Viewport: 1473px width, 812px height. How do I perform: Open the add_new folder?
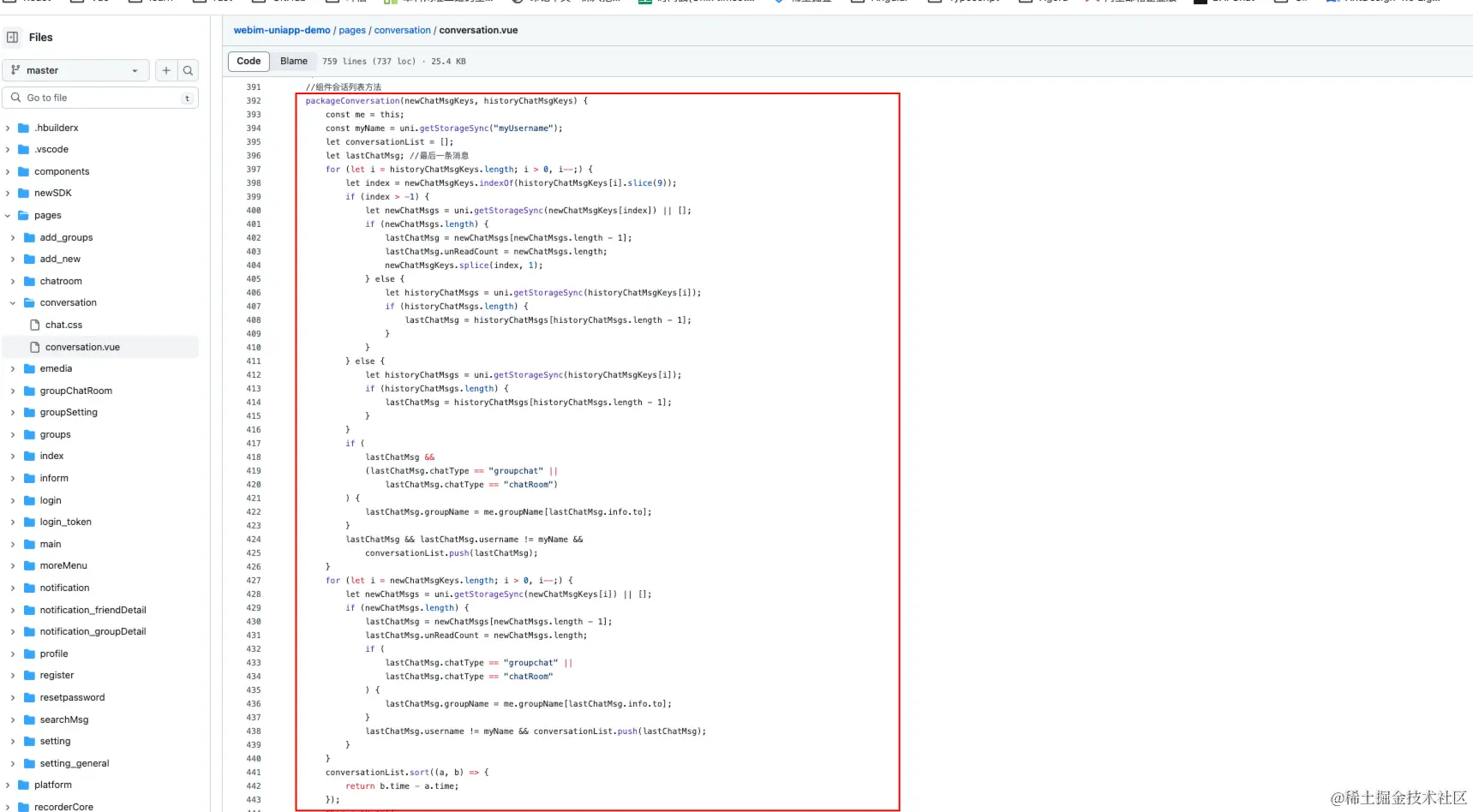60,259
